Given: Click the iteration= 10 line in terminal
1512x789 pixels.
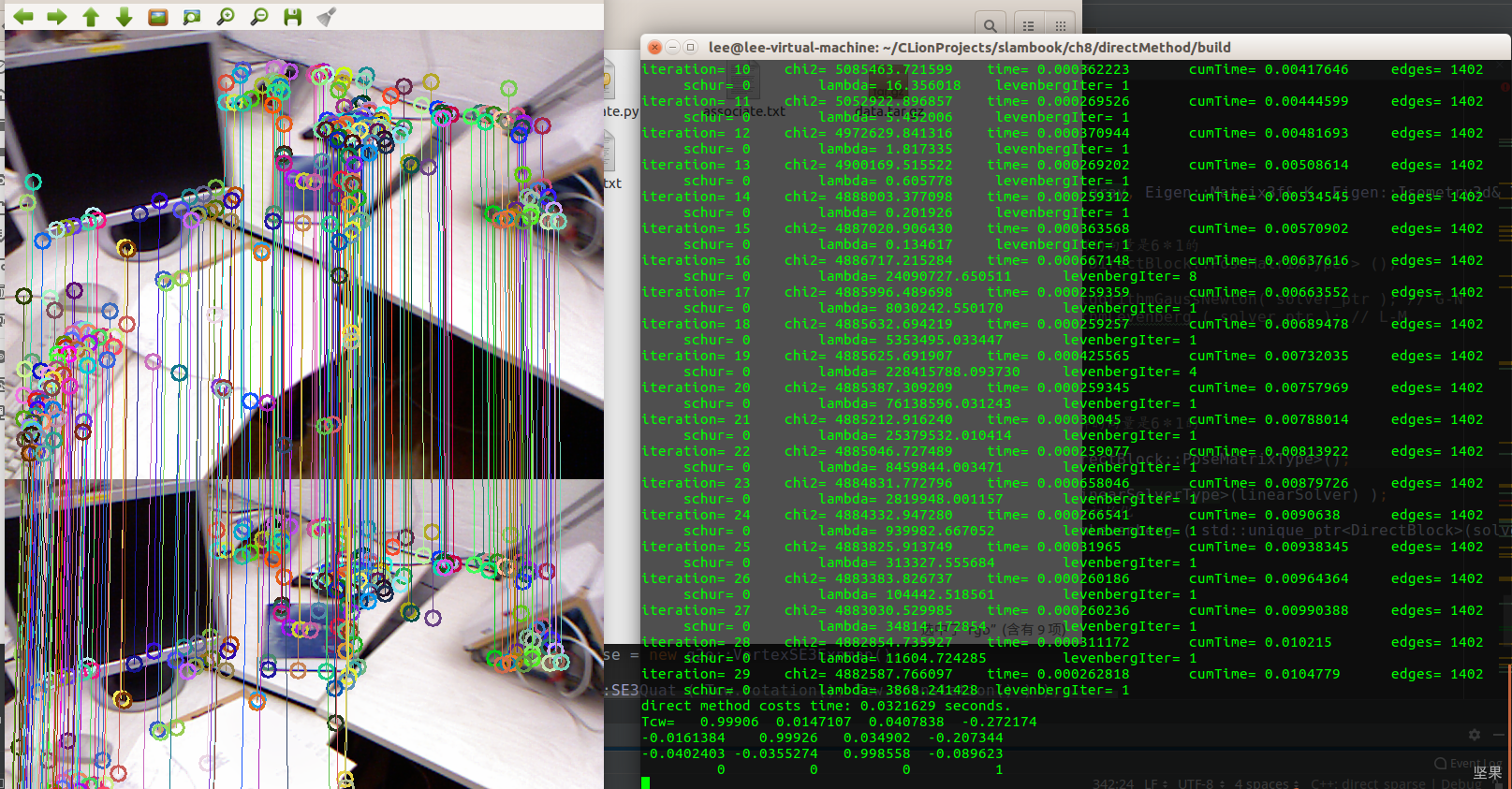Looking at the screenshot, I should point(1062,69).
